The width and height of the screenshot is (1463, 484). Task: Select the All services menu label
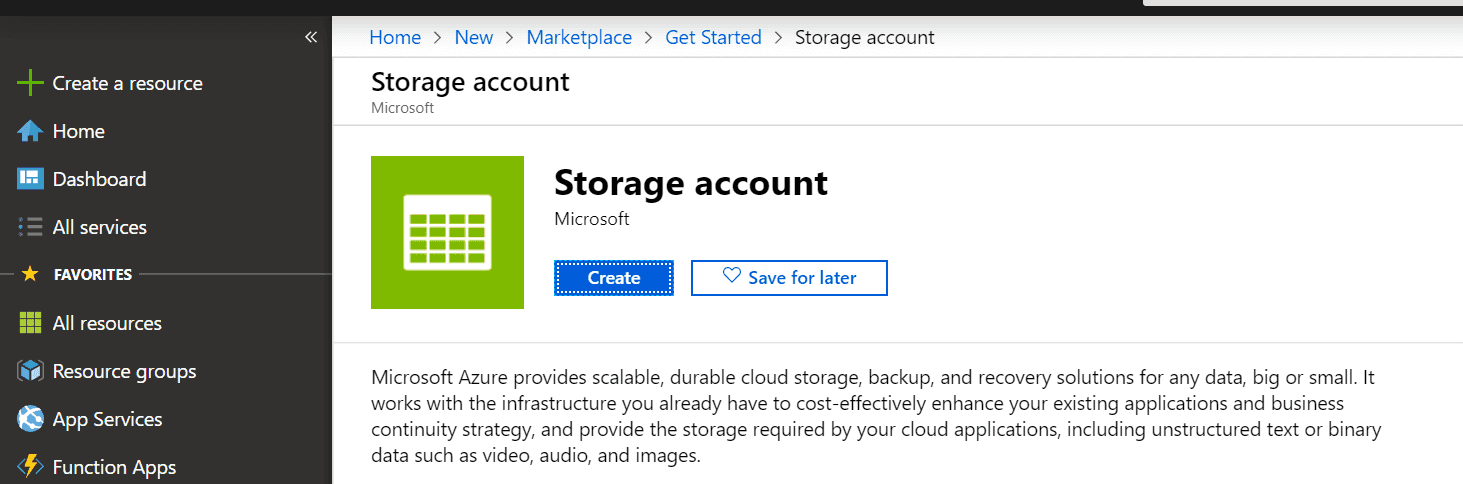100,227
